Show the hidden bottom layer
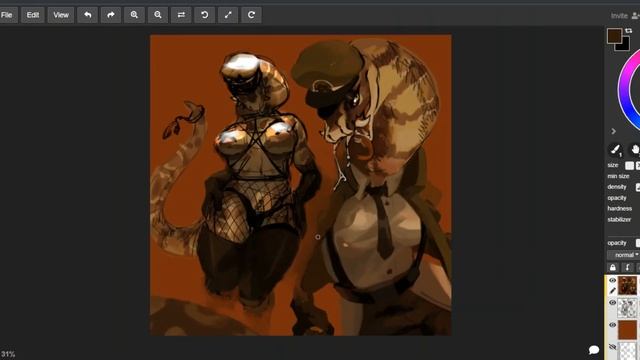640x360 pixels. [x=612, y=347]
